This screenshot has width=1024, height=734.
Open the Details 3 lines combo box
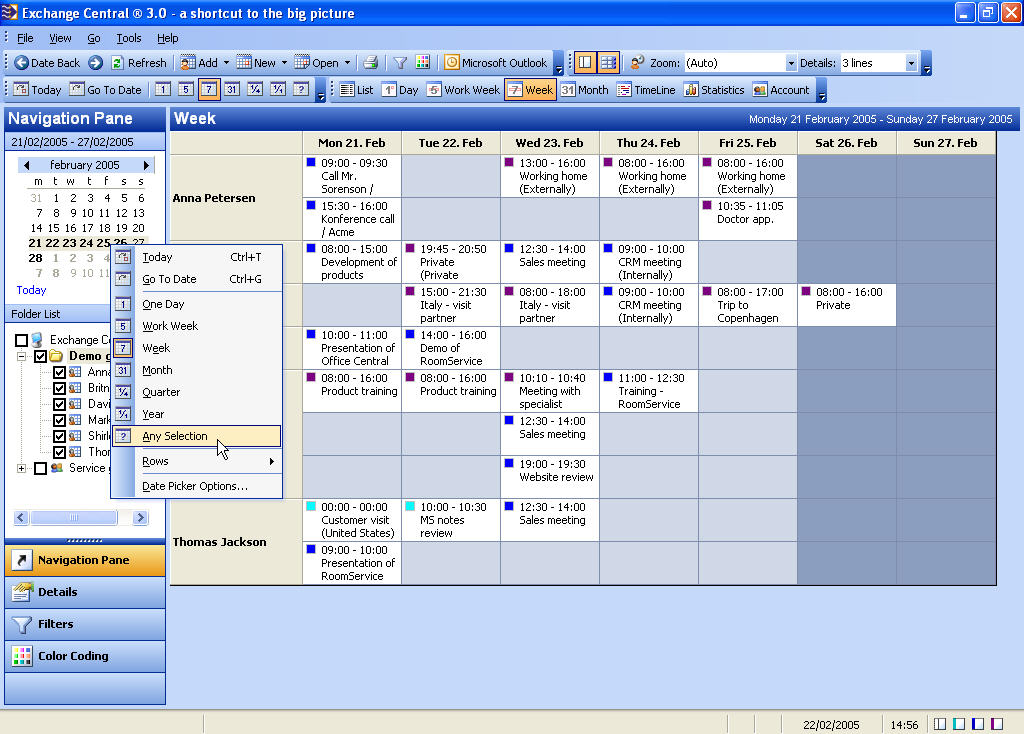coord(878,63)
